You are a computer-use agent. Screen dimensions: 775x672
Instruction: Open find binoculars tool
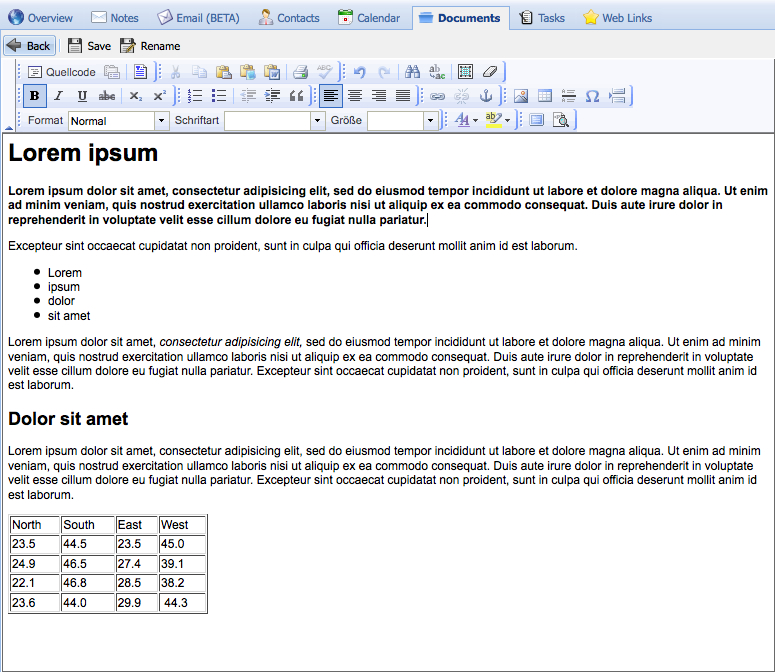point(412,72)
